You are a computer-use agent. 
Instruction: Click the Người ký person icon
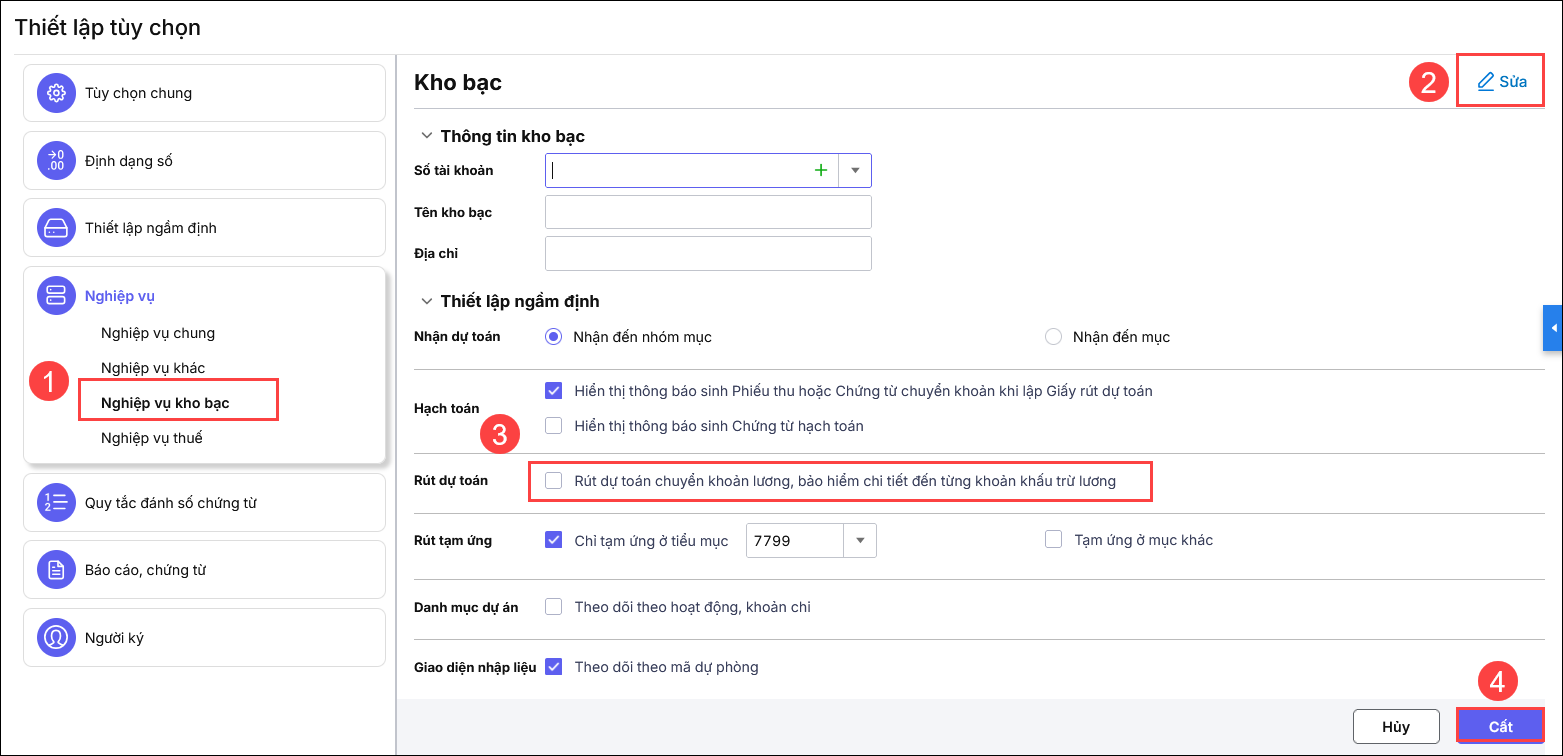pos(57,637)
